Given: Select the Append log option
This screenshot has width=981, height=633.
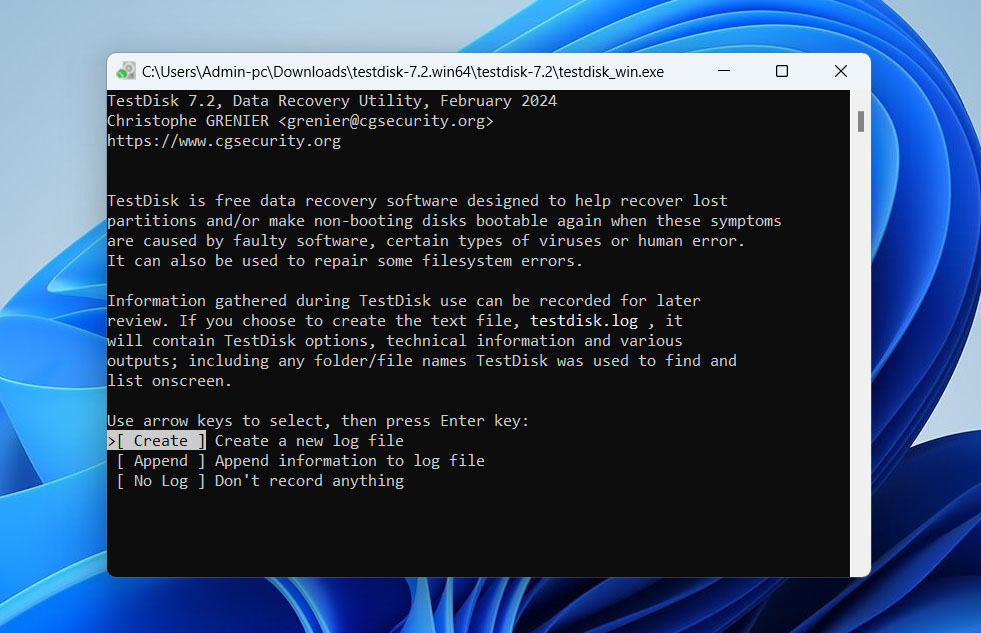Looking at the screenshot, I should 161,461.
